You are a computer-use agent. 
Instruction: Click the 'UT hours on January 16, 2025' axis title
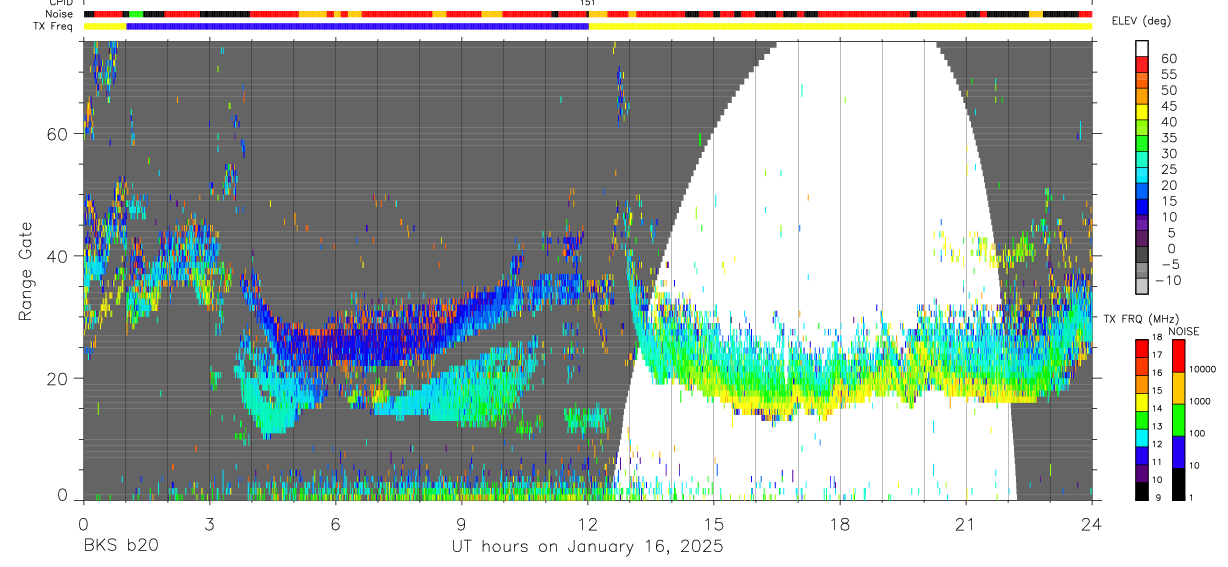[x=588, y=547]
